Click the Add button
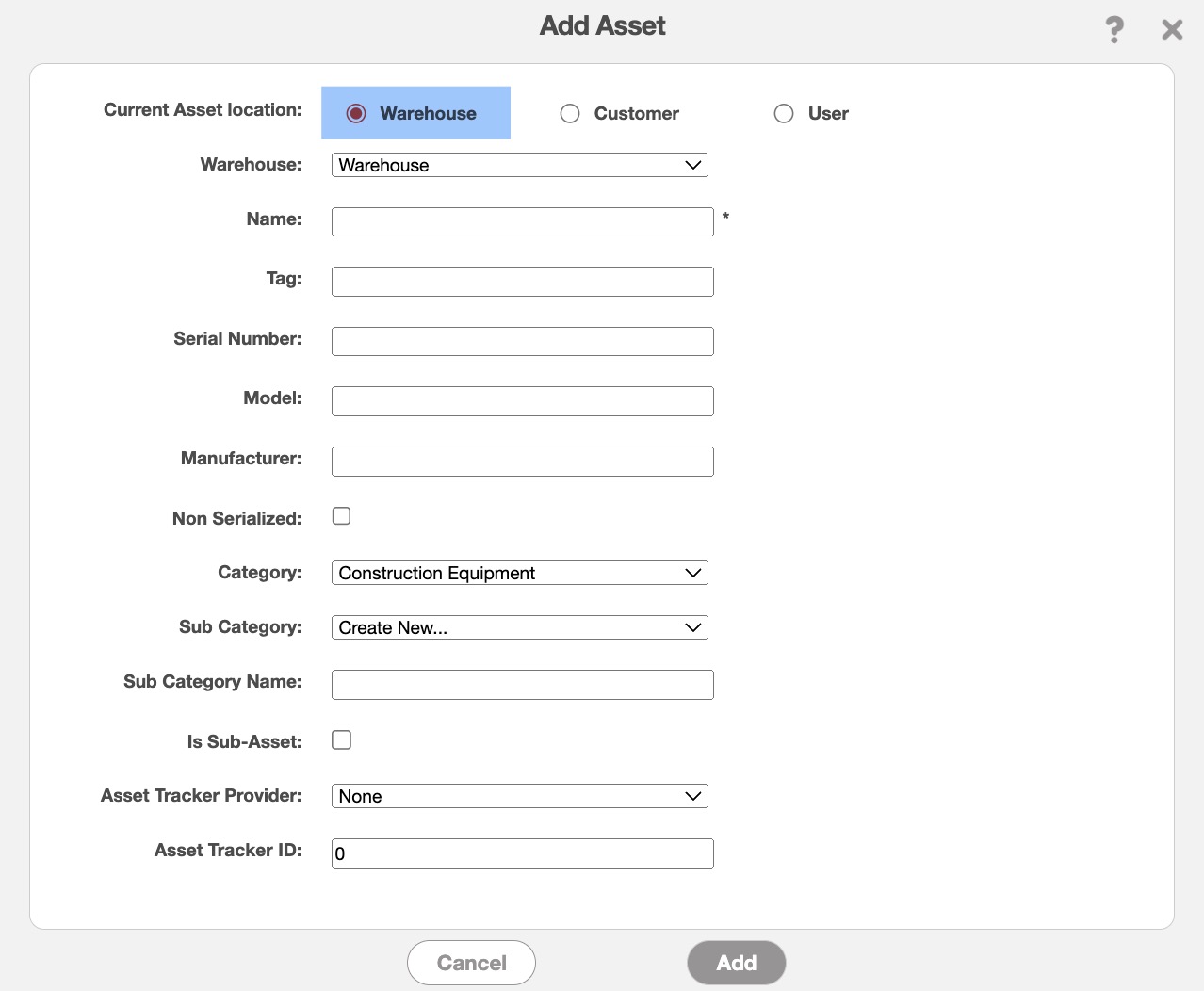The image size is (1204, 991). tap(736, 963)
